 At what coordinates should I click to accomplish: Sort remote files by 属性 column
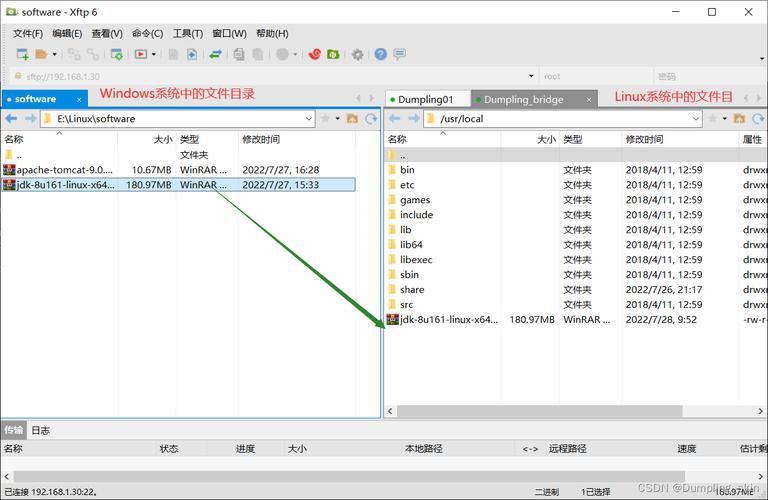752,140
